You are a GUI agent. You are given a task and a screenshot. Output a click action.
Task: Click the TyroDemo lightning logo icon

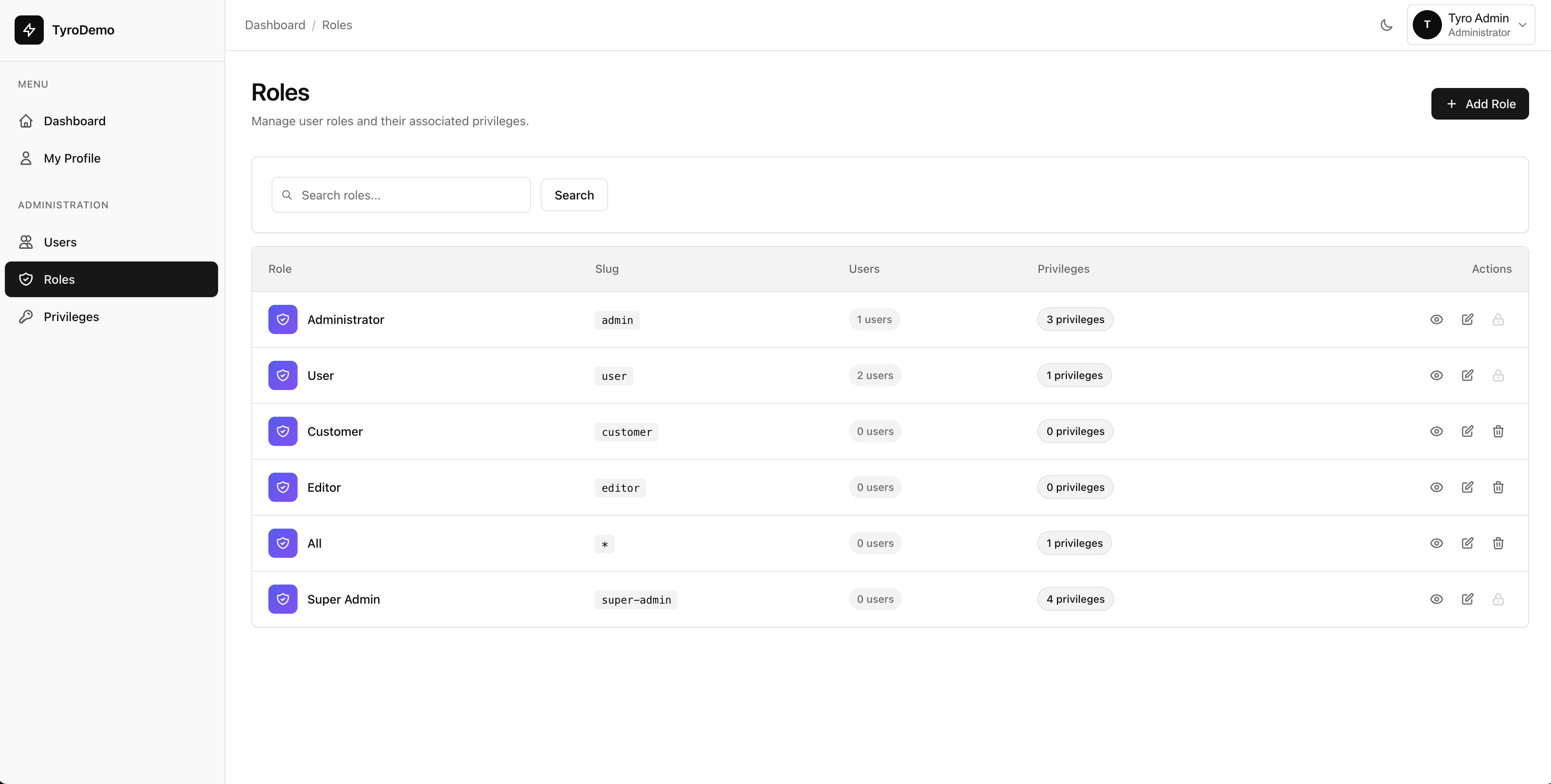coord(29,30)
